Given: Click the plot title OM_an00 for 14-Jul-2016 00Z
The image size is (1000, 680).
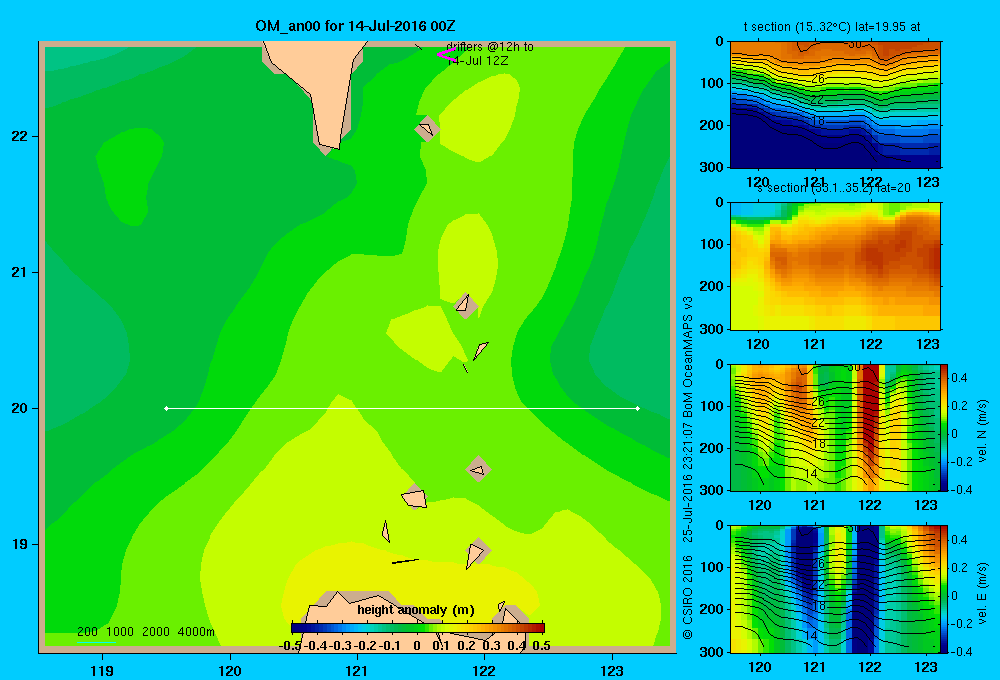Looking at the screenshot, I should click(355, 26).
